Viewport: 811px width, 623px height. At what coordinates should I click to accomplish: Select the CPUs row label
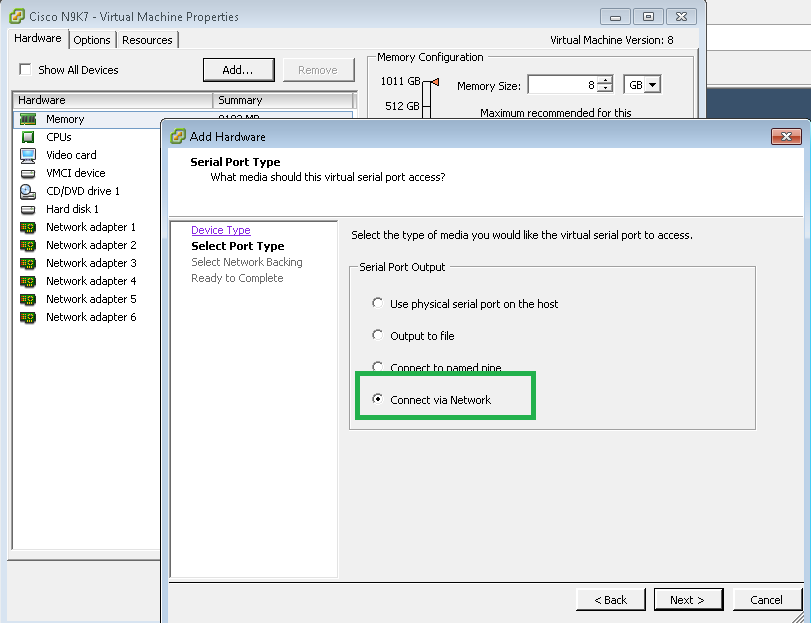pyautogui.click(x=58, y=137)
